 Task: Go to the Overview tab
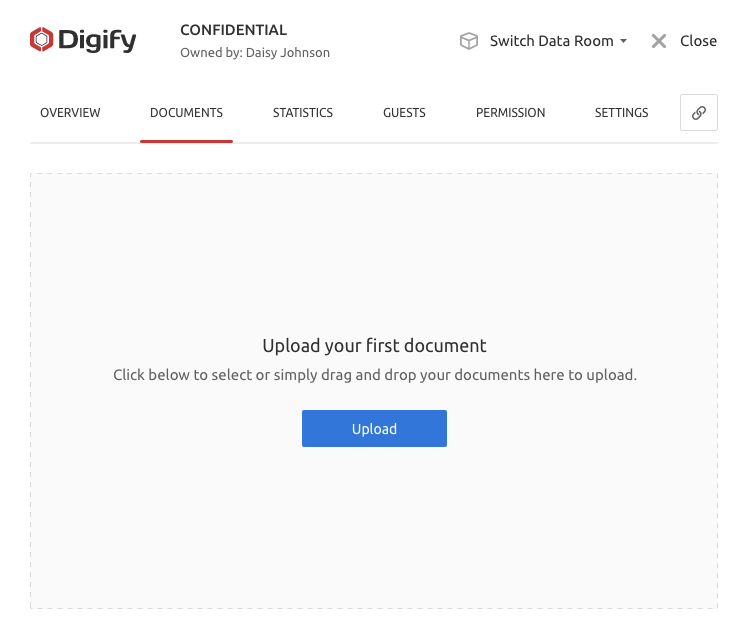(x=70, y=113)
